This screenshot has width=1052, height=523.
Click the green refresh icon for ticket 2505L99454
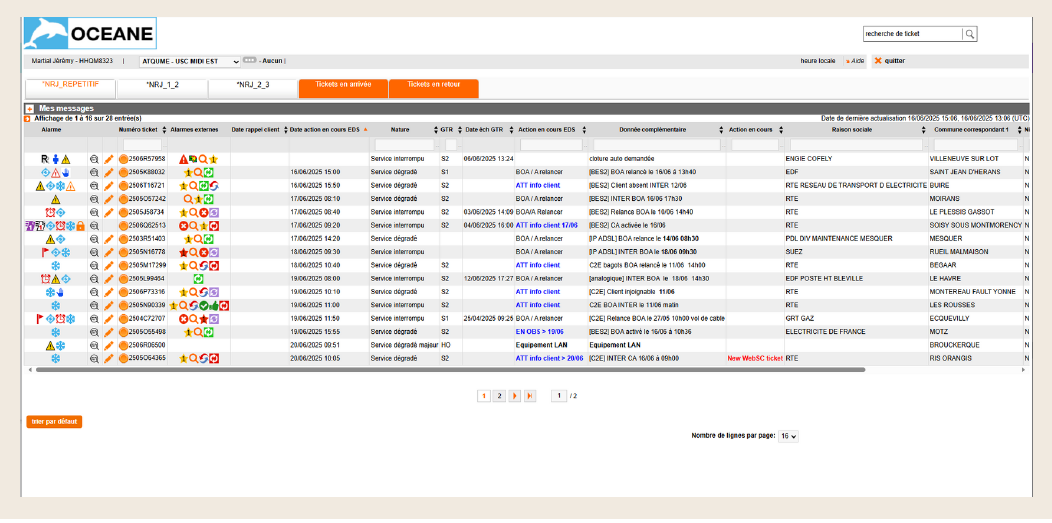[x=198, y=279]
